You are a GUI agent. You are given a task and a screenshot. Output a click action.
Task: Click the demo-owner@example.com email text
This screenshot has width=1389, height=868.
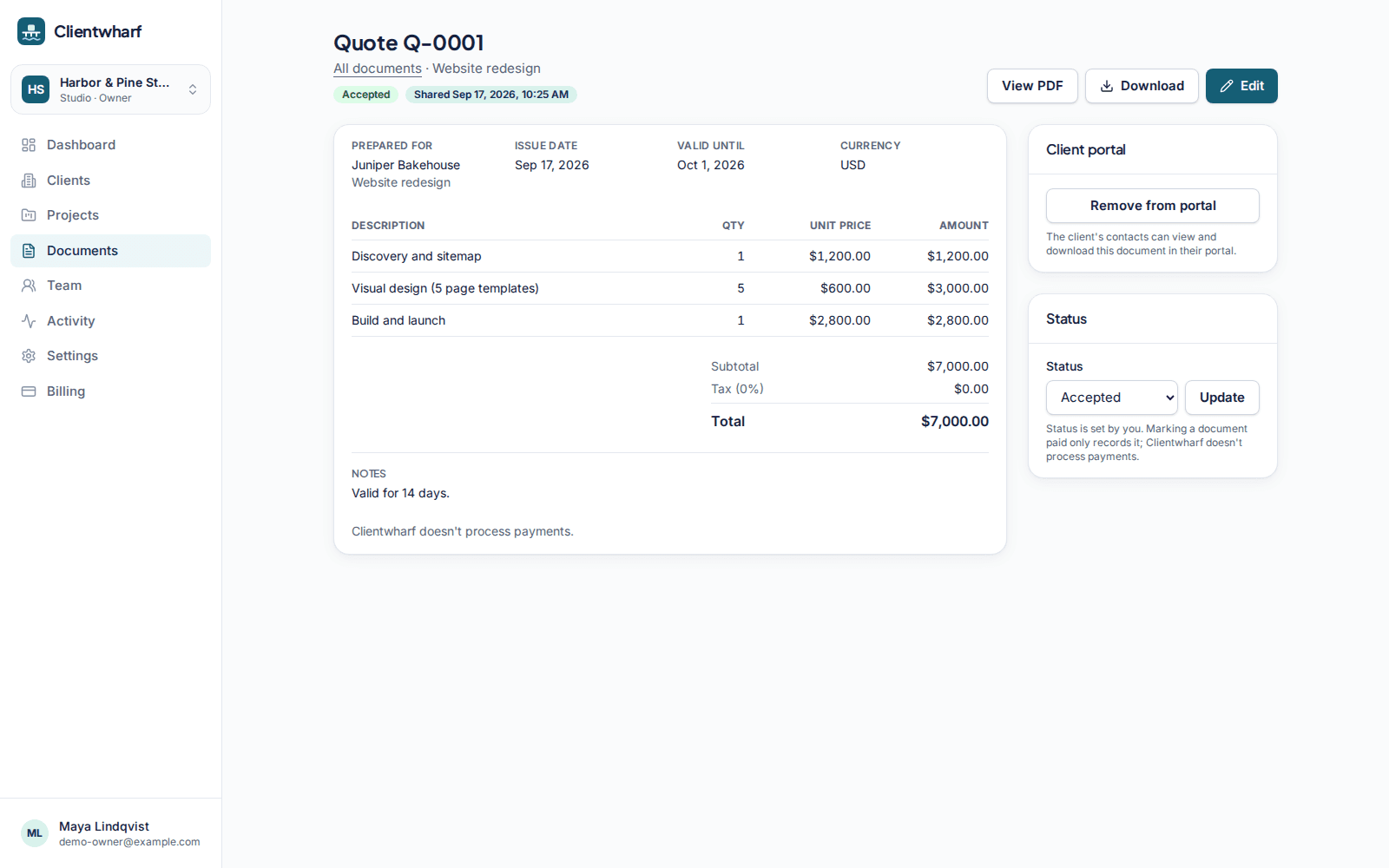pos(129,842)
